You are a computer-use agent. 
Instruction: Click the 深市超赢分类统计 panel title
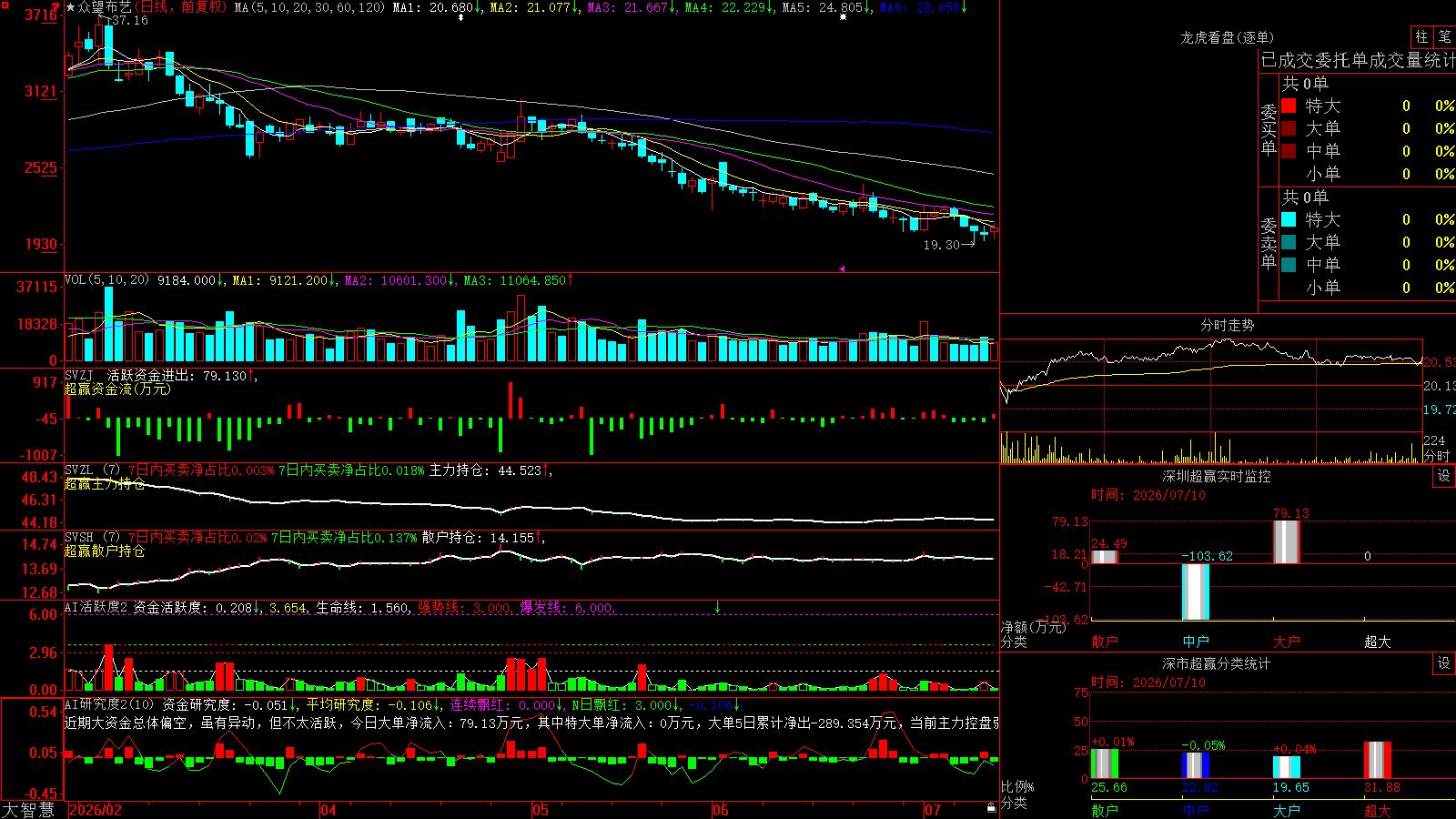[1217, 663]
